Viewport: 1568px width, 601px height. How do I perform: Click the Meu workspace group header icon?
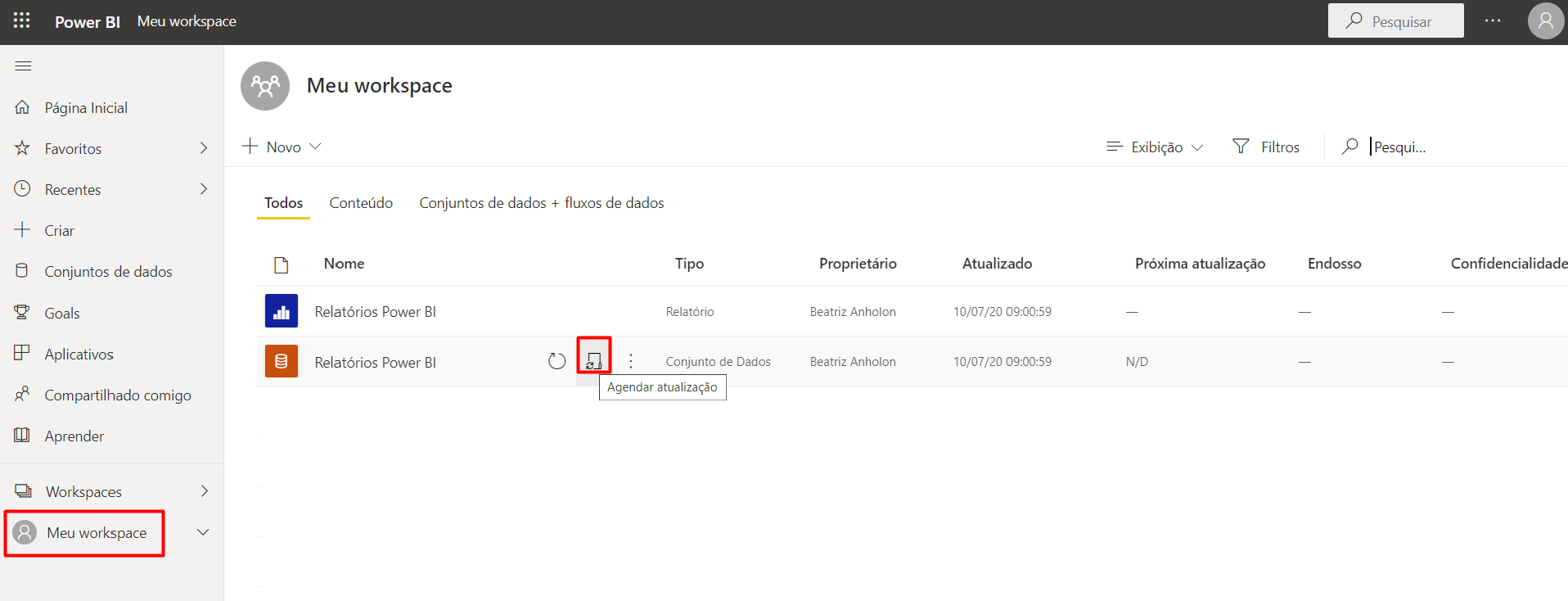(x=265, y=86)
